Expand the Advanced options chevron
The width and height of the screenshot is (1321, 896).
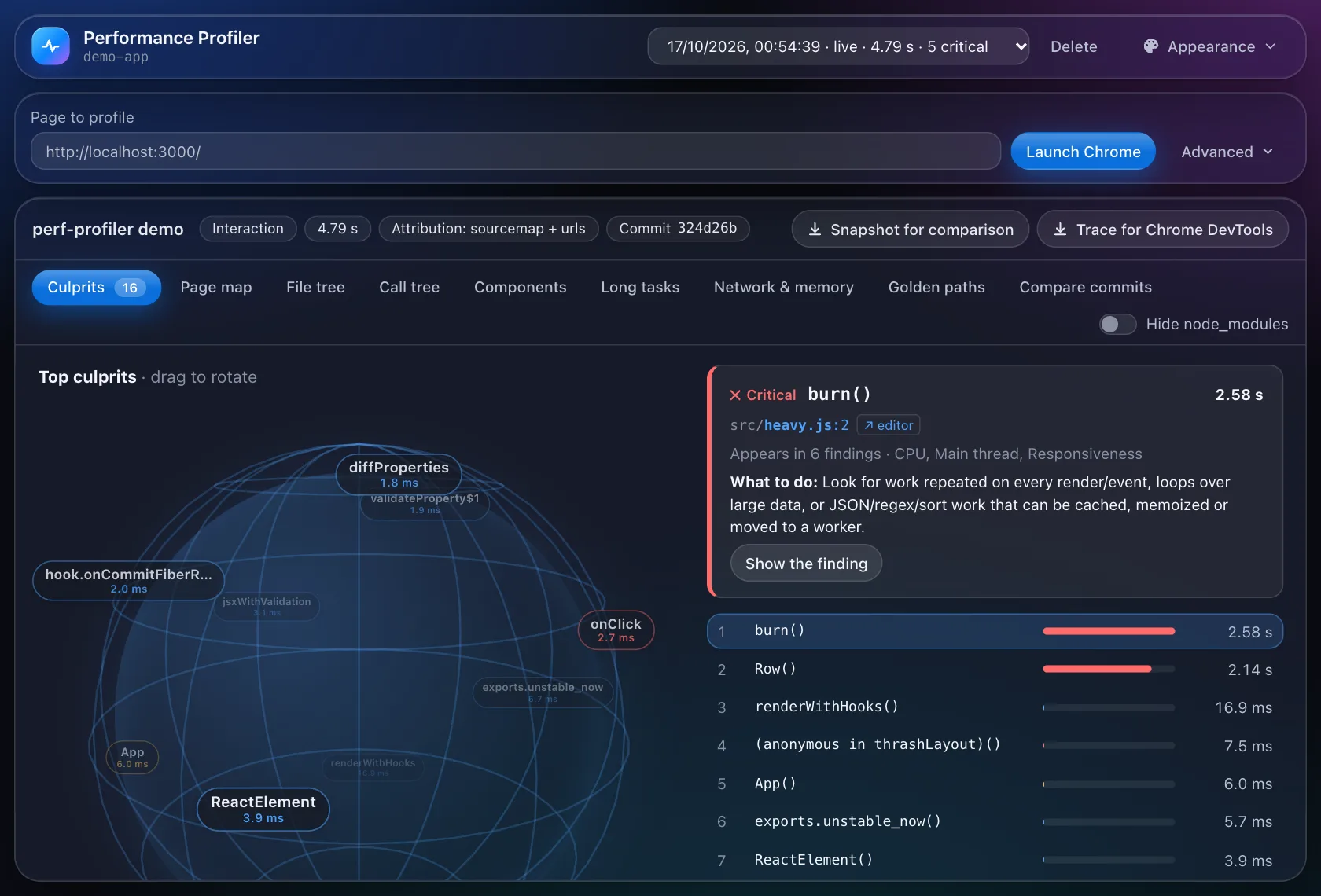tap(1268, 152)
